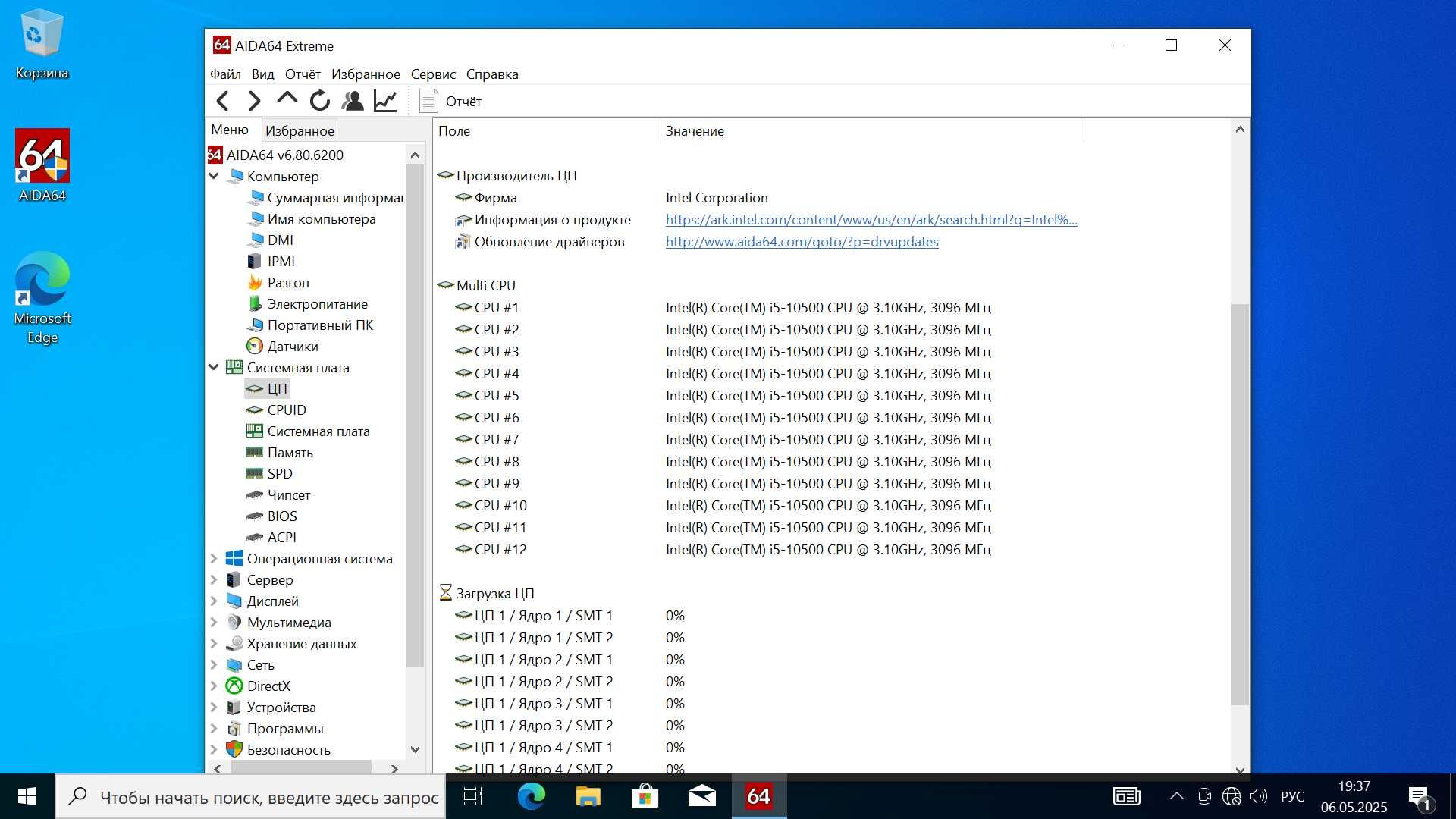This screenshot has width=1456, height=819.
Task: Open the aida64.com driver updates link
Action: point(802,242)
